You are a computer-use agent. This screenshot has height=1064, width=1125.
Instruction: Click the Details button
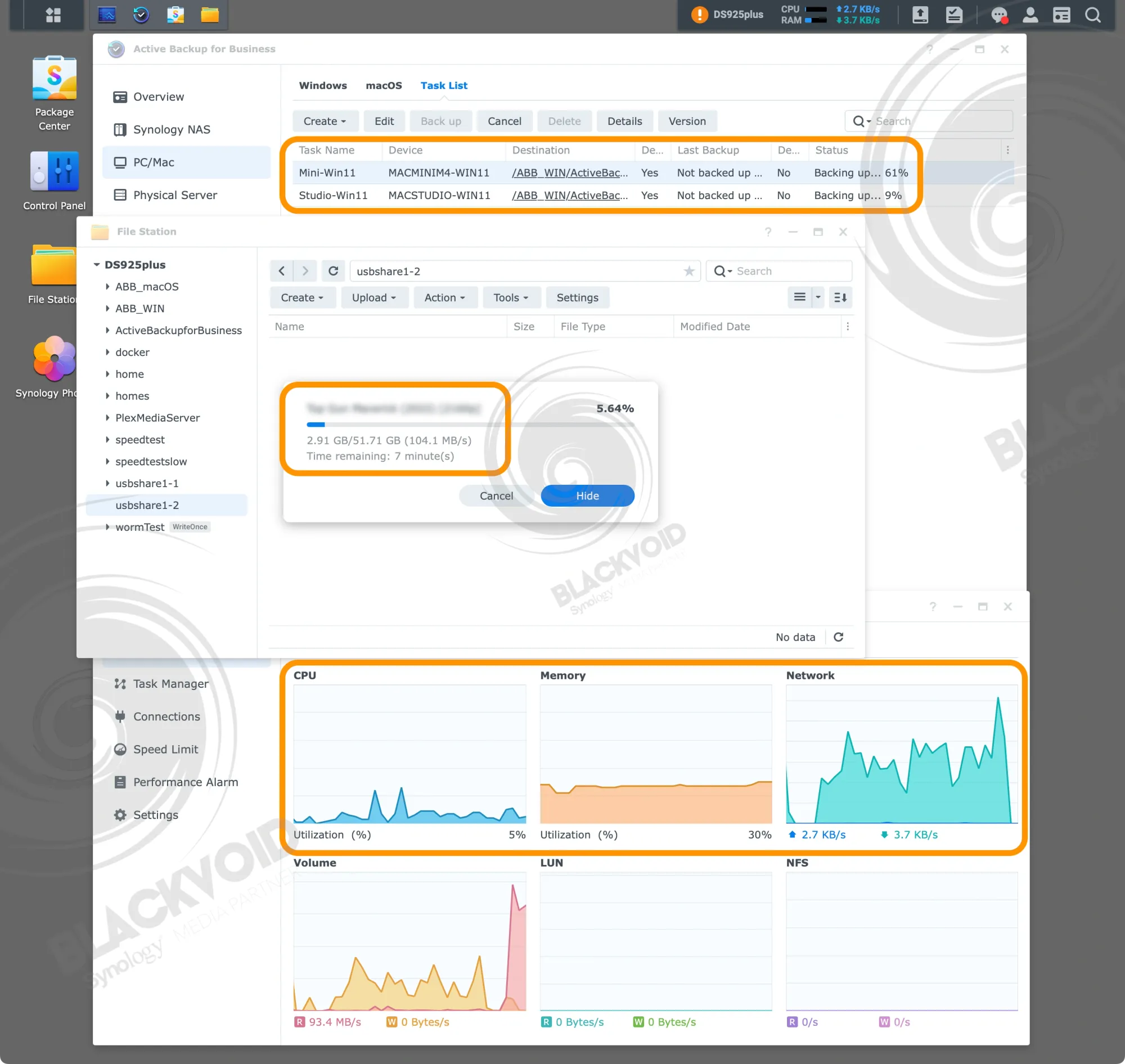point(624,121)
